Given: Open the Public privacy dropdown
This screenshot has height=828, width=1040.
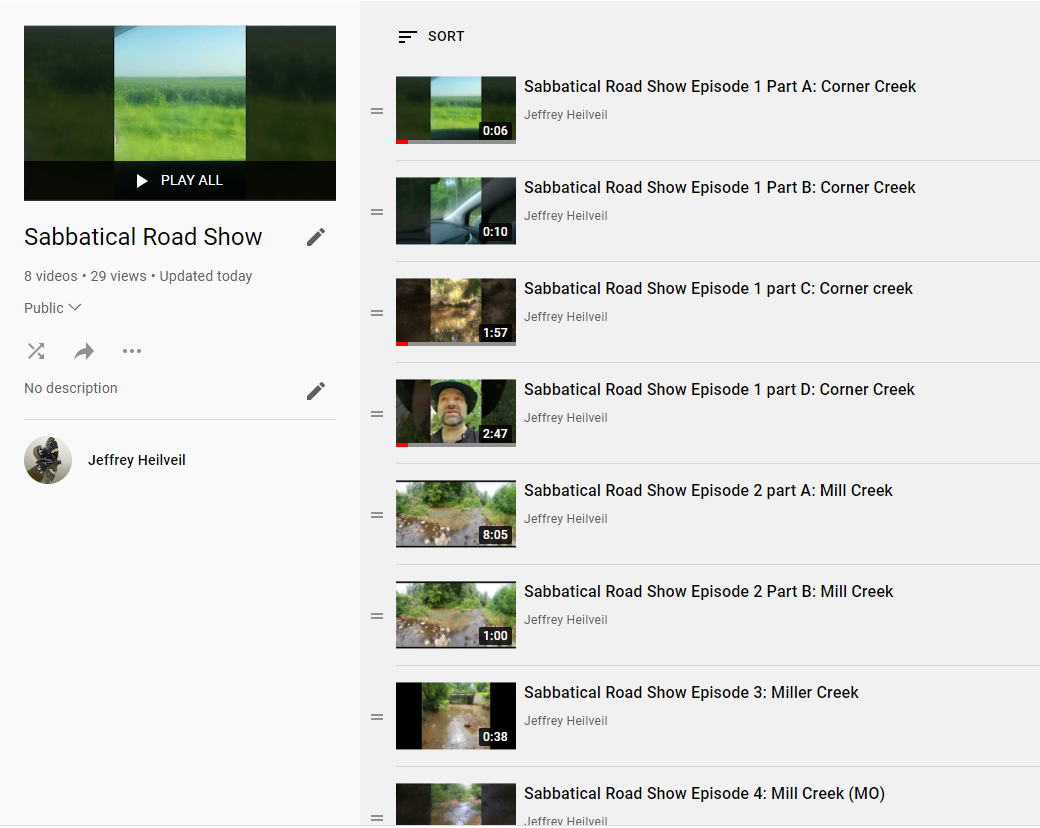Looking at the screenshot, I should (x=52, y=308).
